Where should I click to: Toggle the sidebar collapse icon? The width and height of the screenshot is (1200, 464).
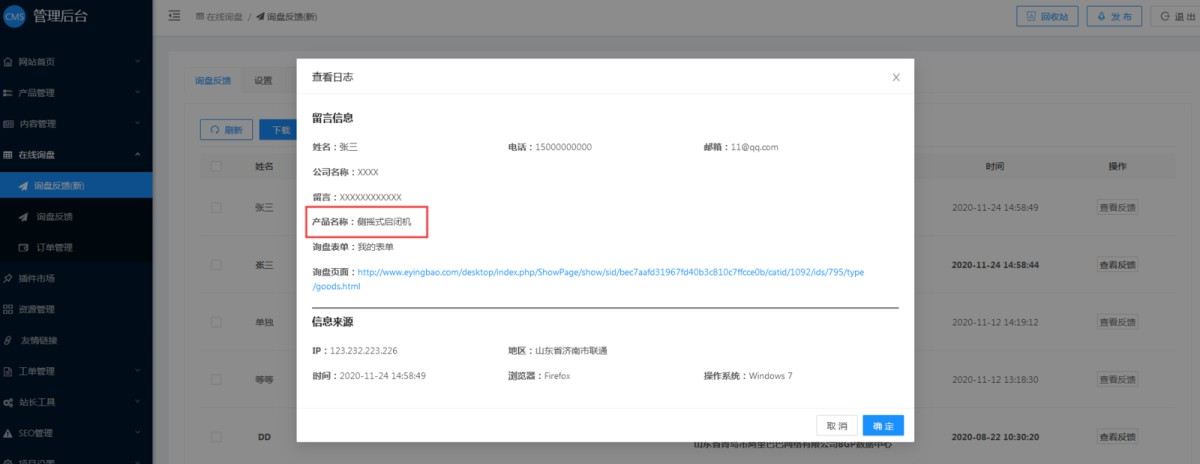tap(175, 16)
